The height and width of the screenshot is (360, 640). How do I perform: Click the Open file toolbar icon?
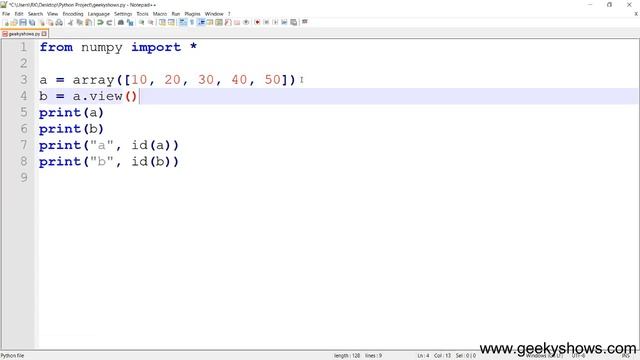click(x=14, y=22)
